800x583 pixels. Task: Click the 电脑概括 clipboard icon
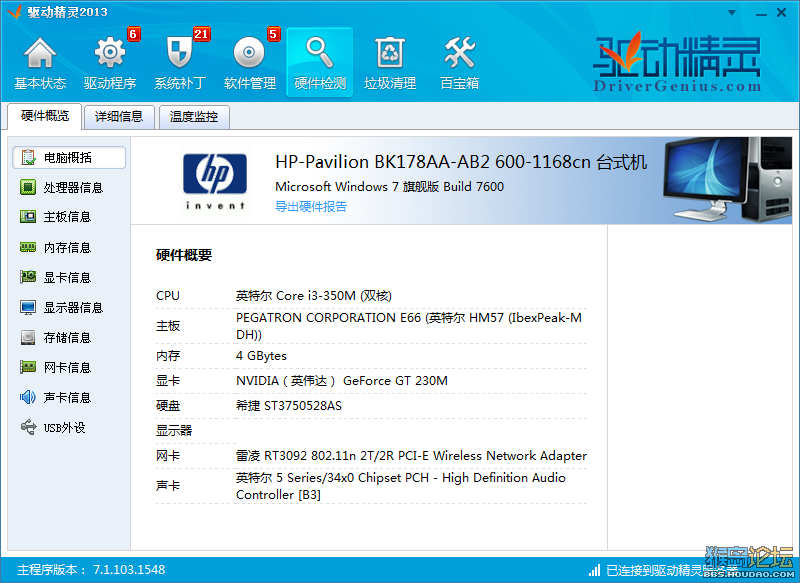[x=29, y=158]
